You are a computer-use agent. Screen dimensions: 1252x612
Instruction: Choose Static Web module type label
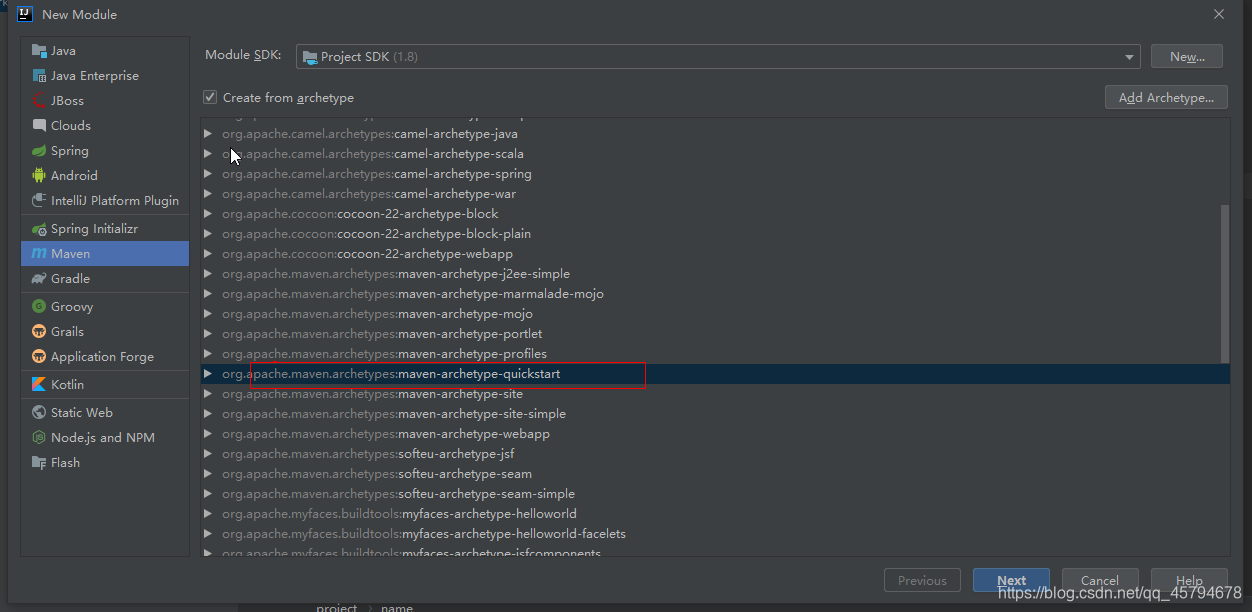(82, 413)
